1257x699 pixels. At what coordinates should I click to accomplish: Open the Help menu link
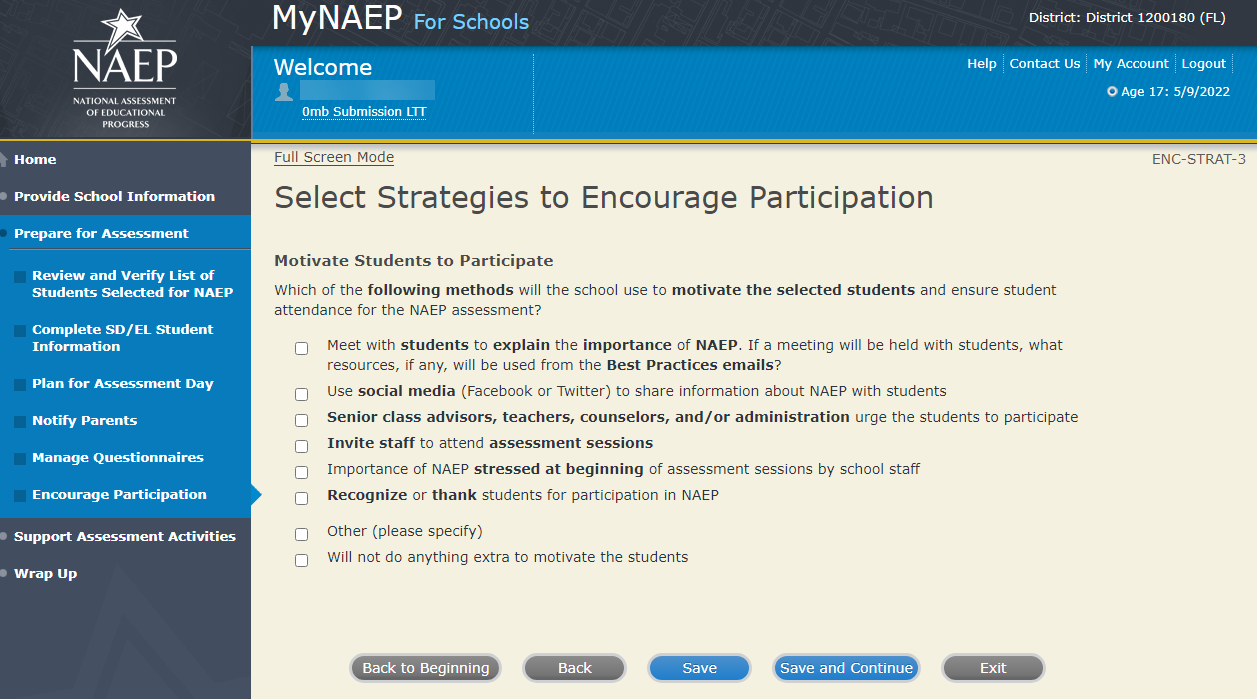tap(981, 64)
